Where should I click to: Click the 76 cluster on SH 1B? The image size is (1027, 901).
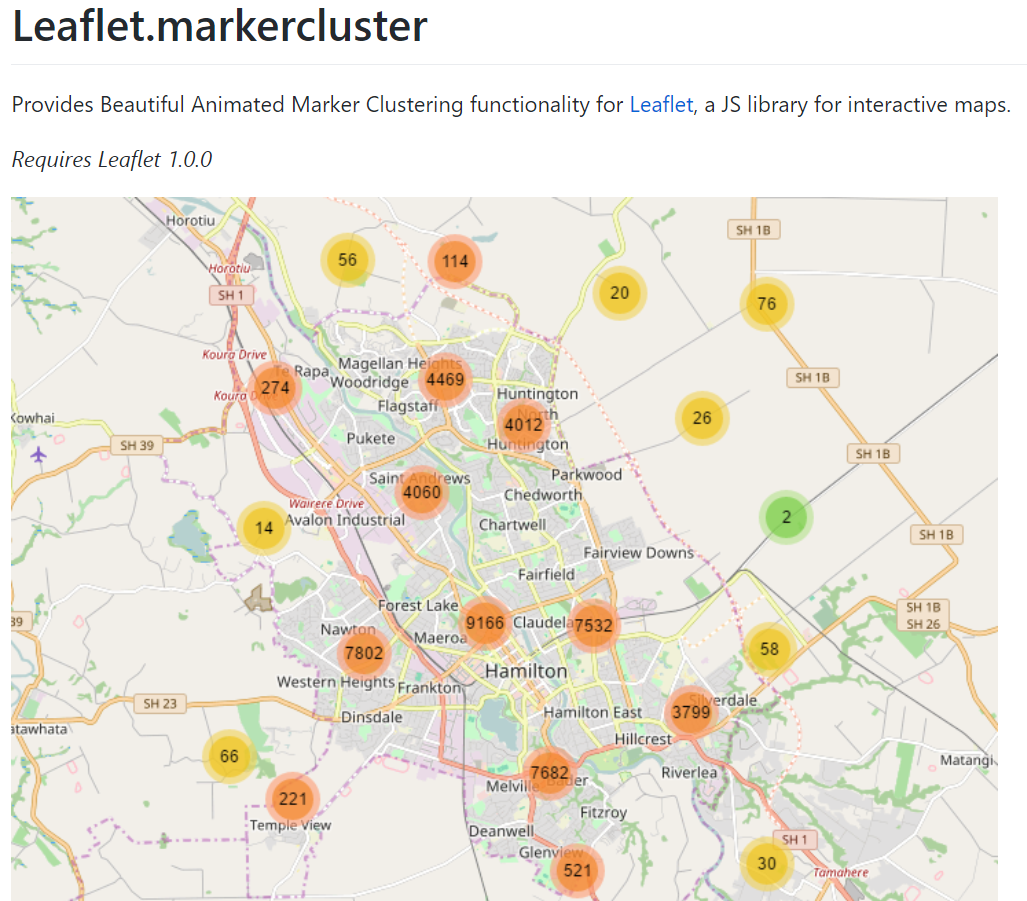(766, 304)
